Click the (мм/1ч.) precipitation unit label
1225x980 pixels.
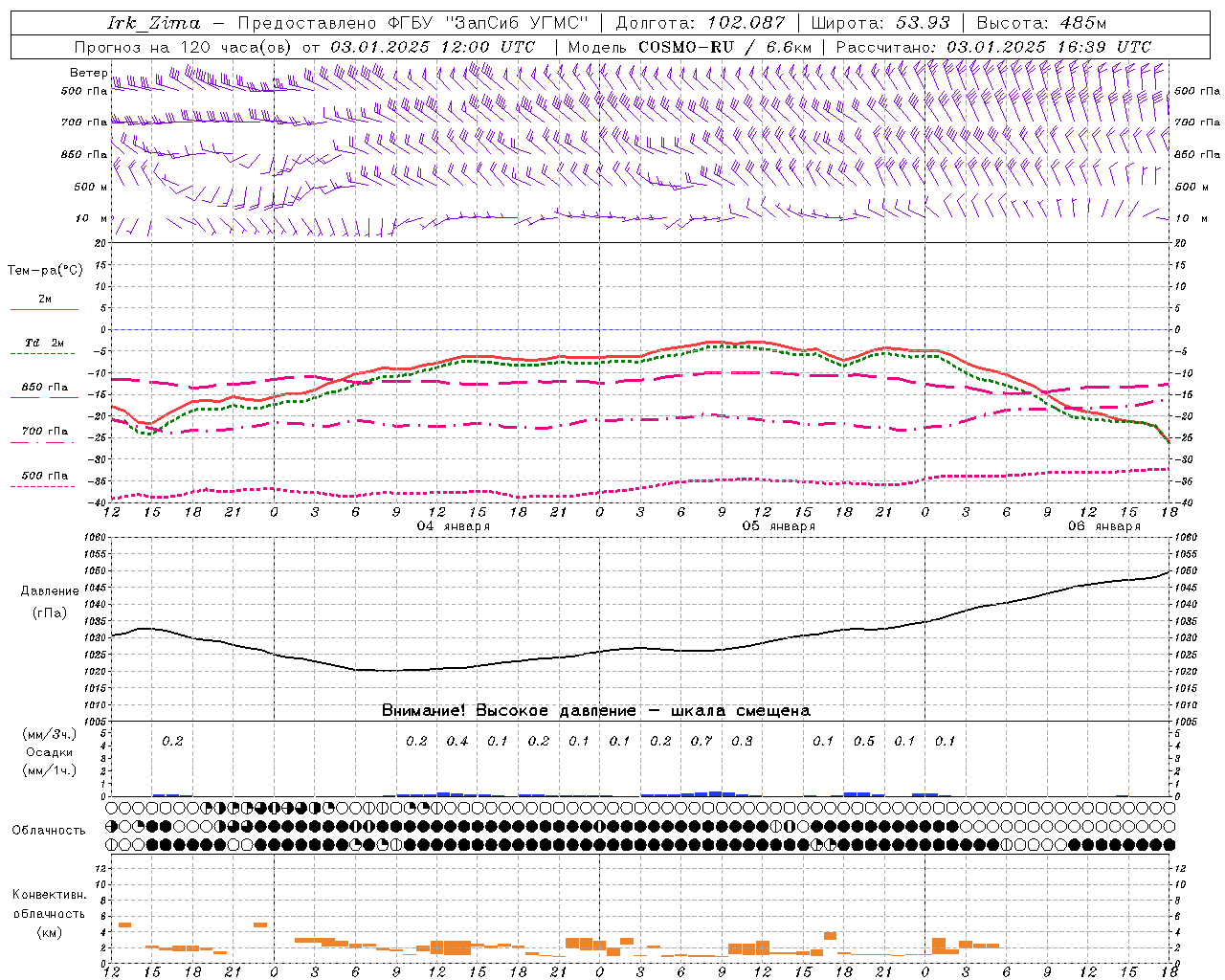(x=50, y=770)
